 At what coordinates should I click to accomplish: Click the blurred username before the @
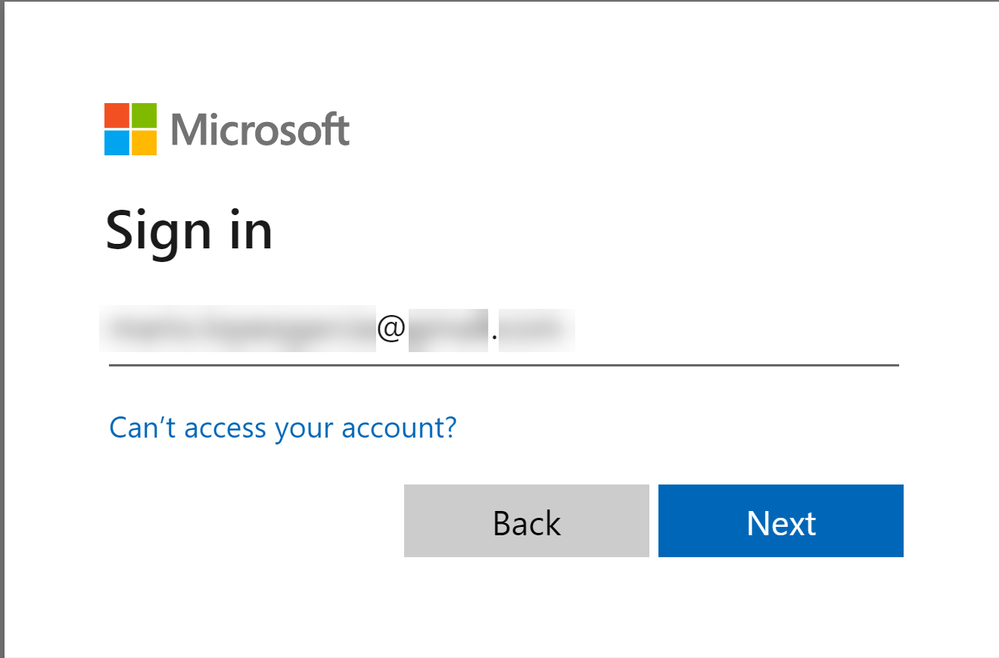point(238,329)
